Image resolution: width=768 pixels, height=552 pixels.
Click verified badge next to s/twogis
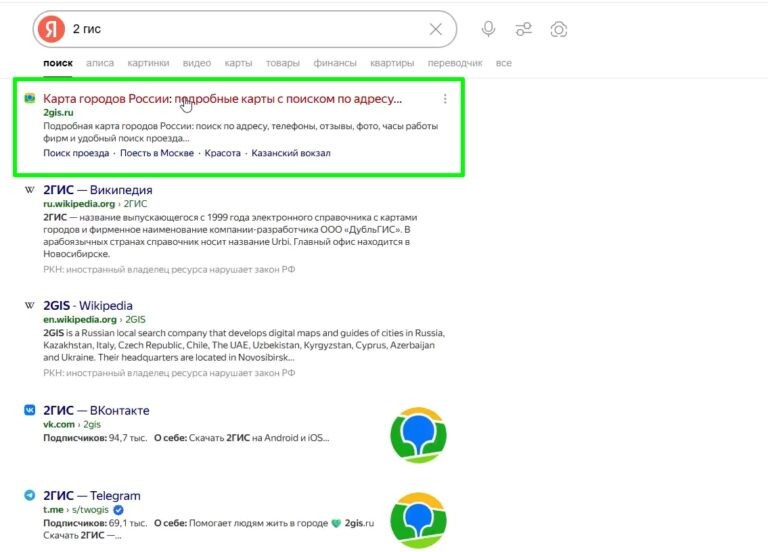pos(118,510)
